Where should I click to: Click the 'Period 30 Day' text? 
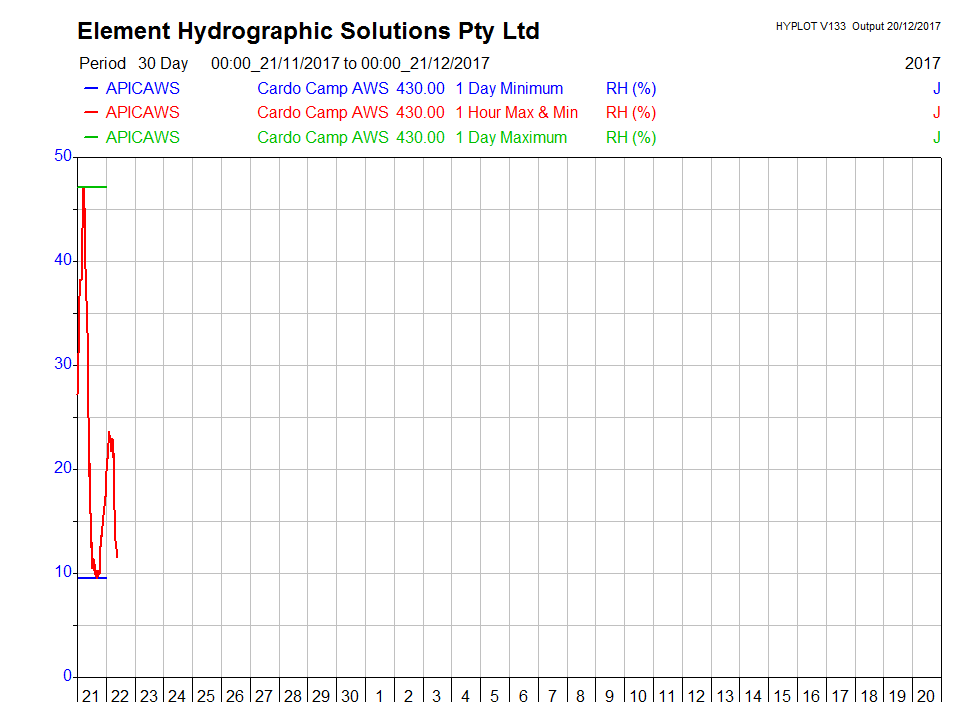(133, 64)
